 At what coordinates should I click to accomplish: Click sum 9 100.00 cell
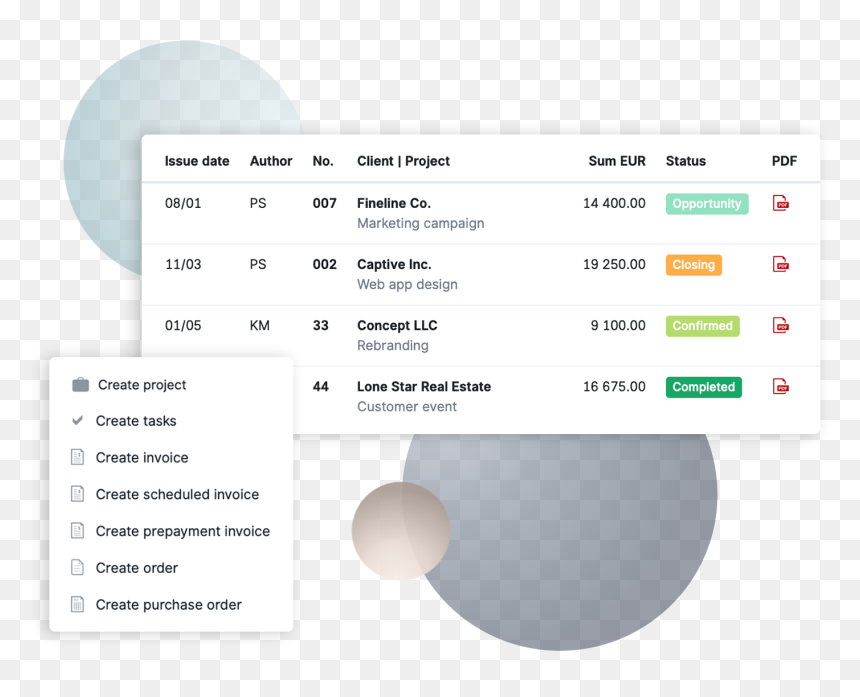pos(618,326)
